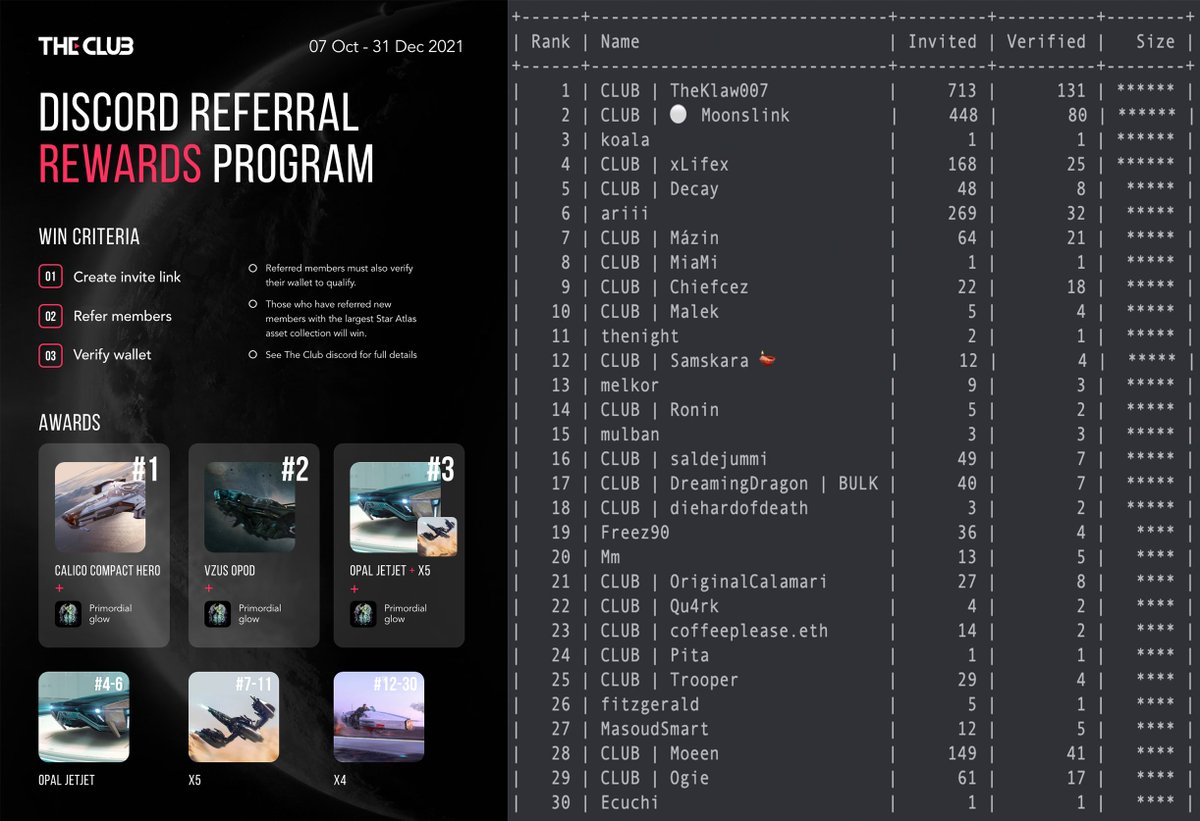Select the Primordial glow icon under Opal Jetjet + X5

coord(364,614)
